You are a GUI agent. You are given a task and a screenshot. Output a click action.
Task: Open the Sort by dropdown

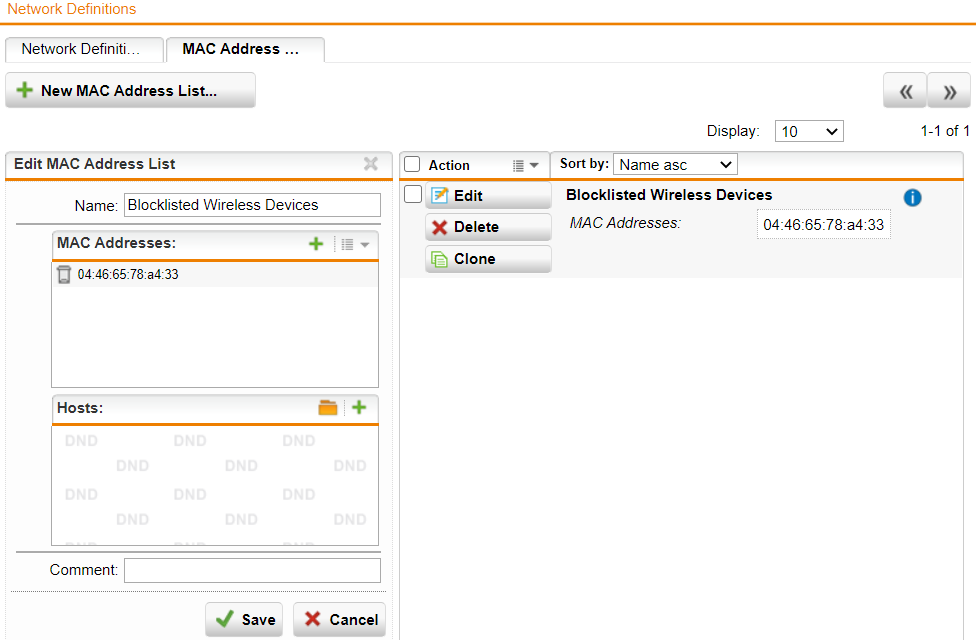click(675, 164)
